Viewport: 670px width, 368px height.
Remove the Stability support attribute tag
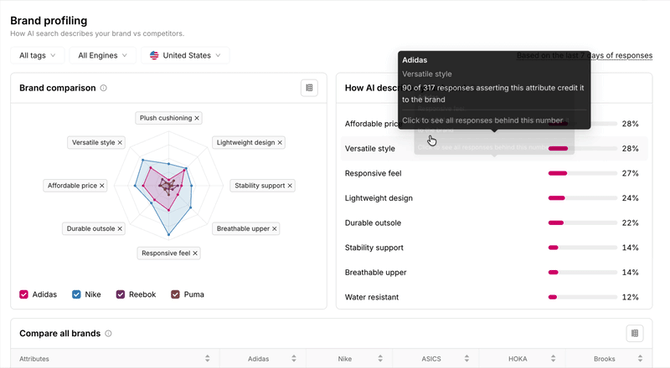pos(290,185)
